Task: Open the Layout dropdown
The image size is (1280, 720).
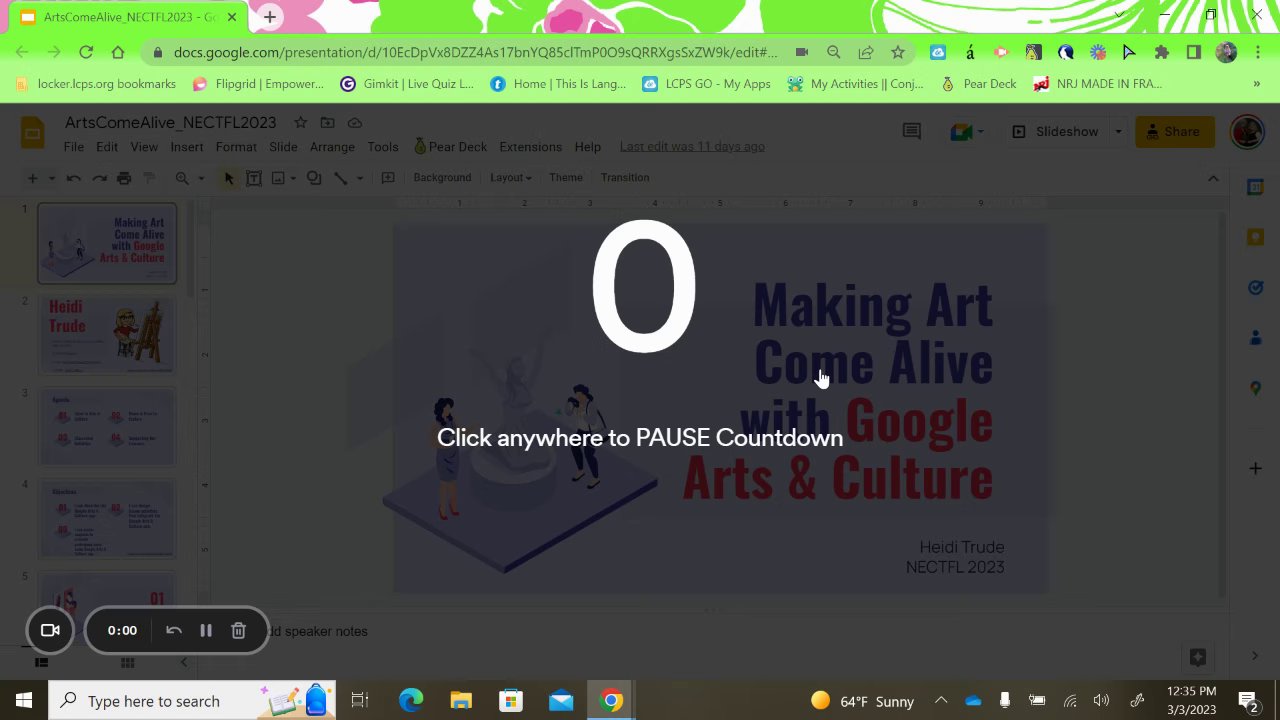Action: coord(510,178)
